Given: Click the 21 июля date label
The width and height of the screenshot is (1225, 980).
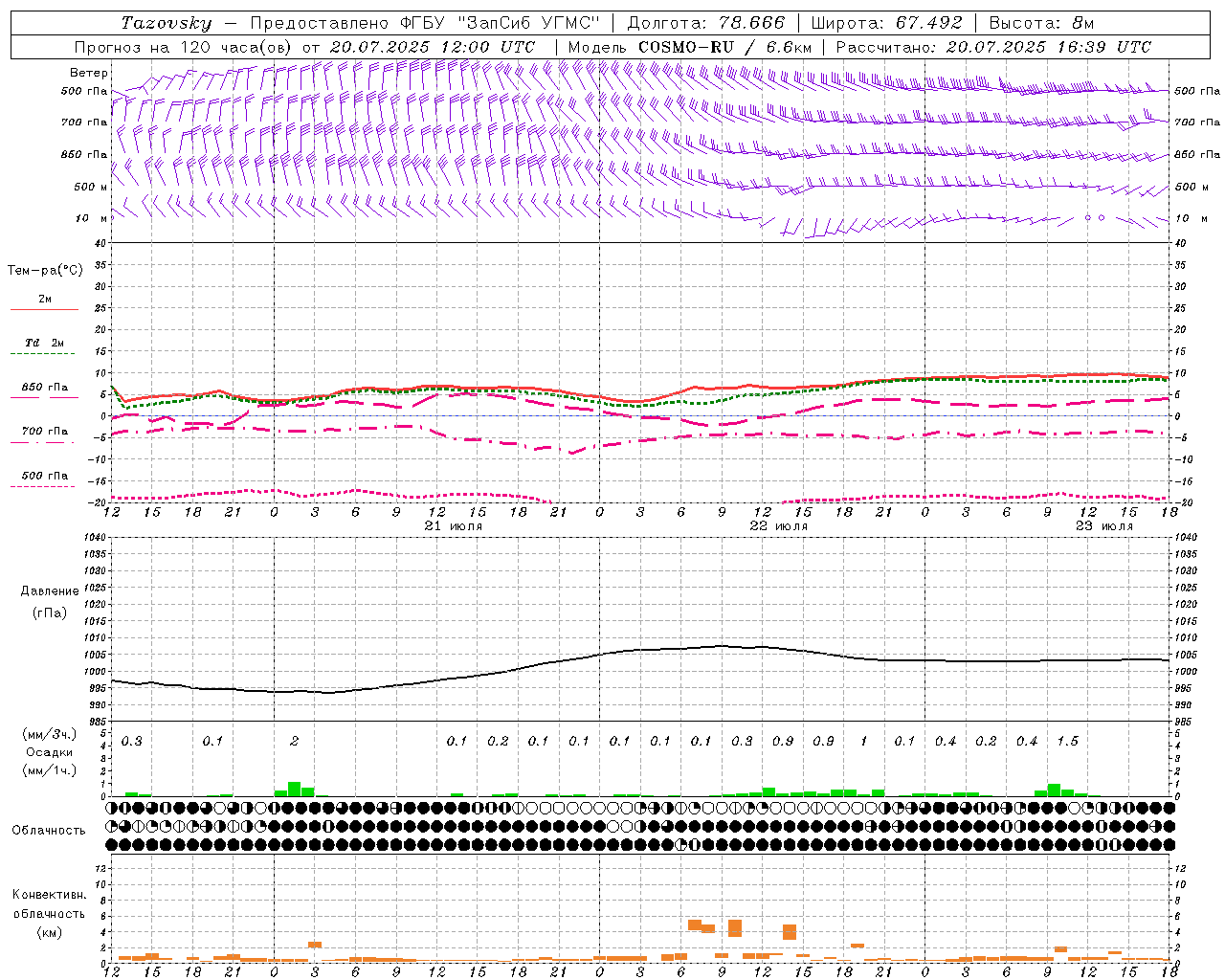Looking at the screenshot, I should click(454, 526).
